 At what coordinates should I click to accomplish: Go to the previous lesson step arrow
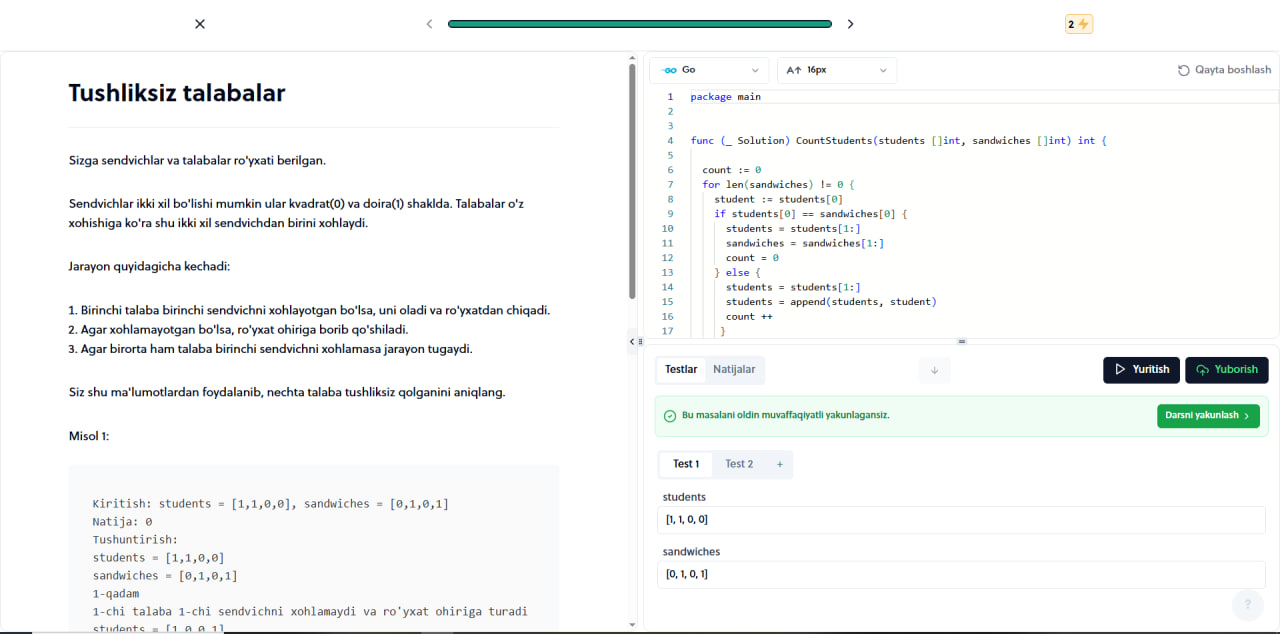pos(429,24)
